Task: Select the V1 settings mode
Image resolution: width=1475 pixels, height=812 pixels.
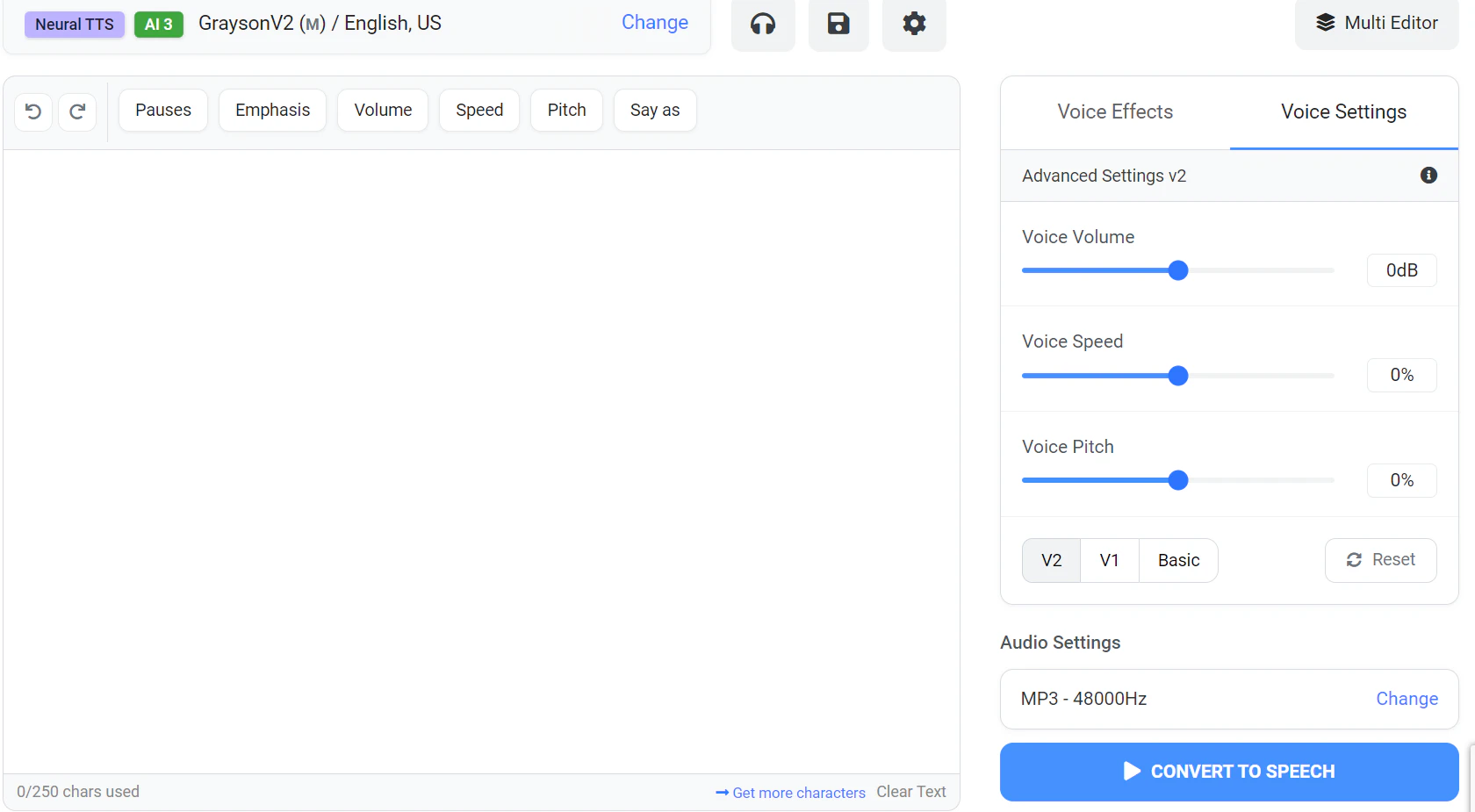Action: point(1109,560)
